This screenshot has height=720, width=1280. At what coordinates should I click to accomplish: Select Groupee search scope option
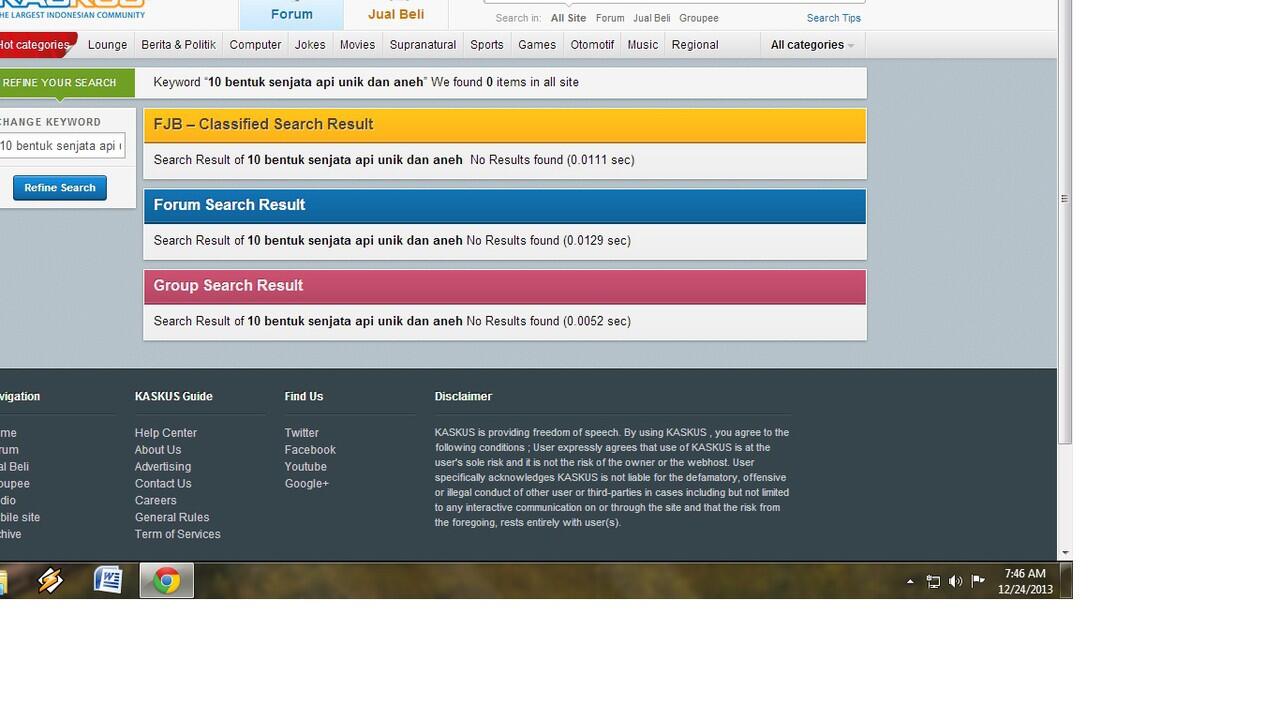(699, 18)
